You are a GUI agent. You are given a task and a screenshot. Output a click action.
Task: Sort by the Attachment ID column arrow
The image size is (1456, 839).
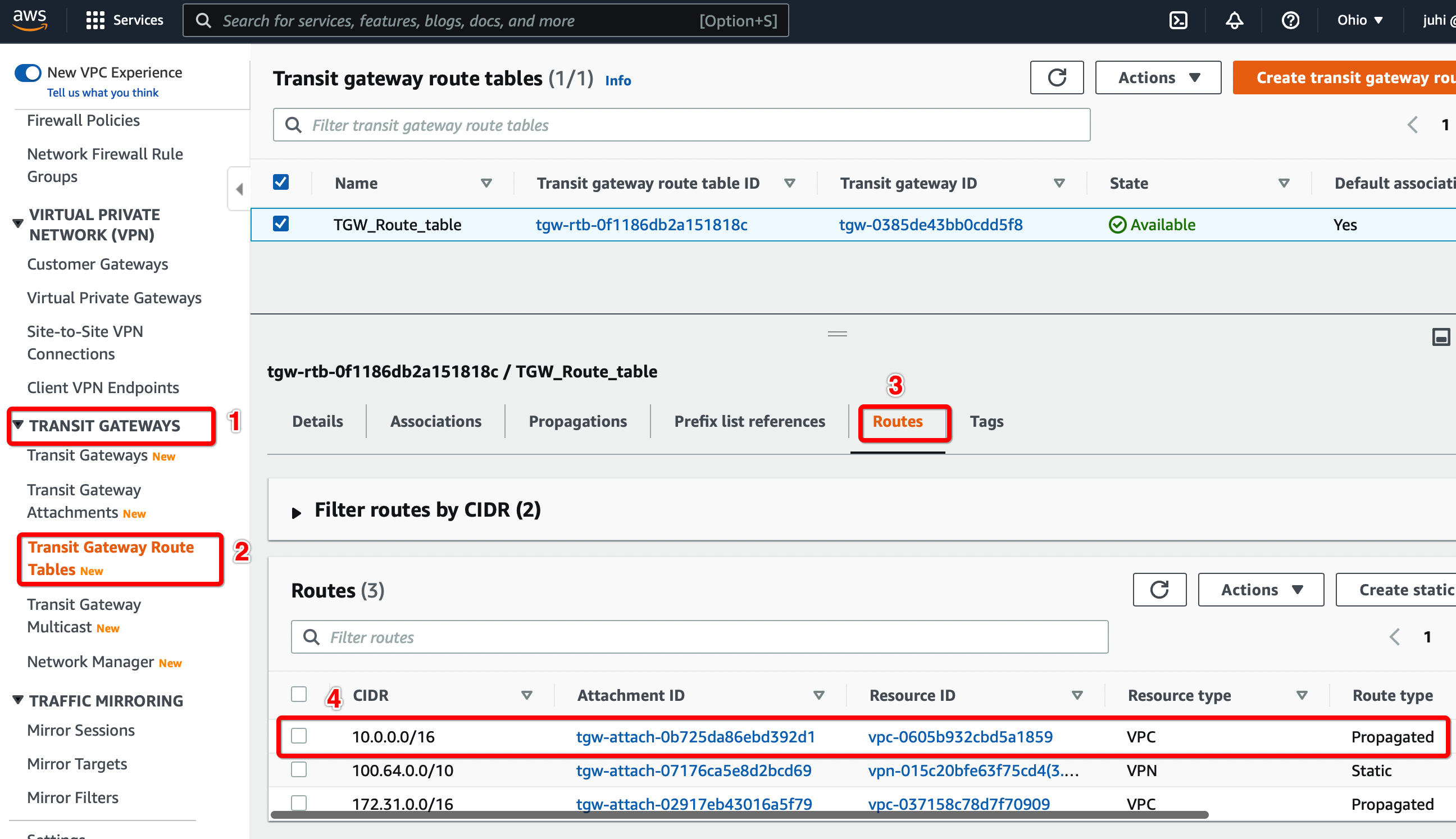[x=818, y=696]
